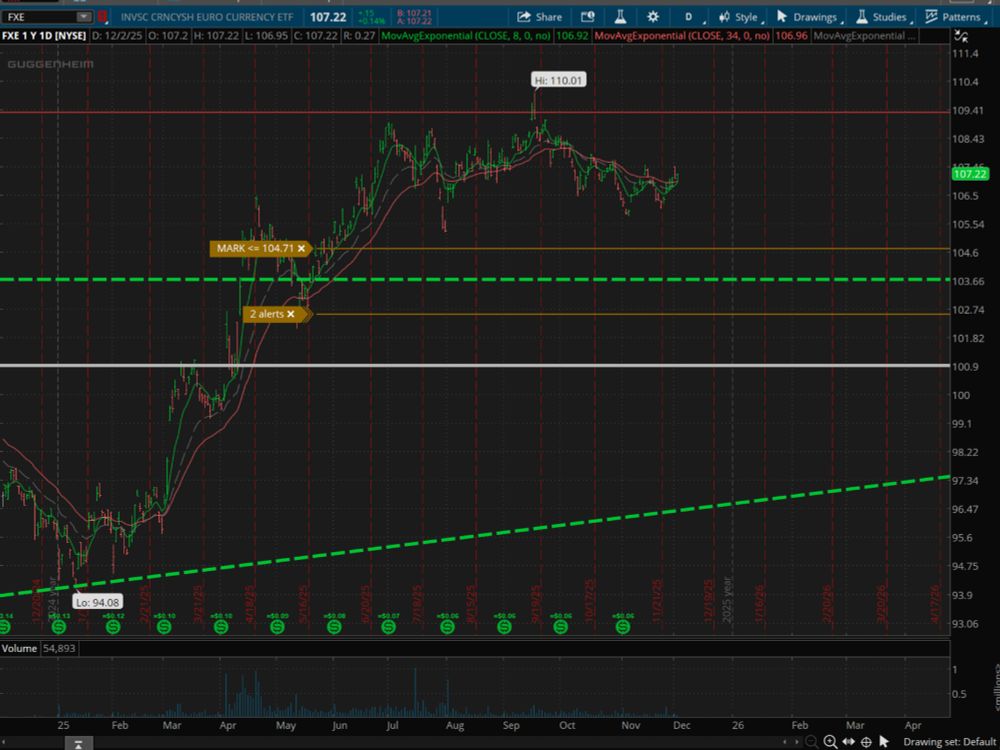Click the 109.41 price axis label

click(x=967, y=110)
